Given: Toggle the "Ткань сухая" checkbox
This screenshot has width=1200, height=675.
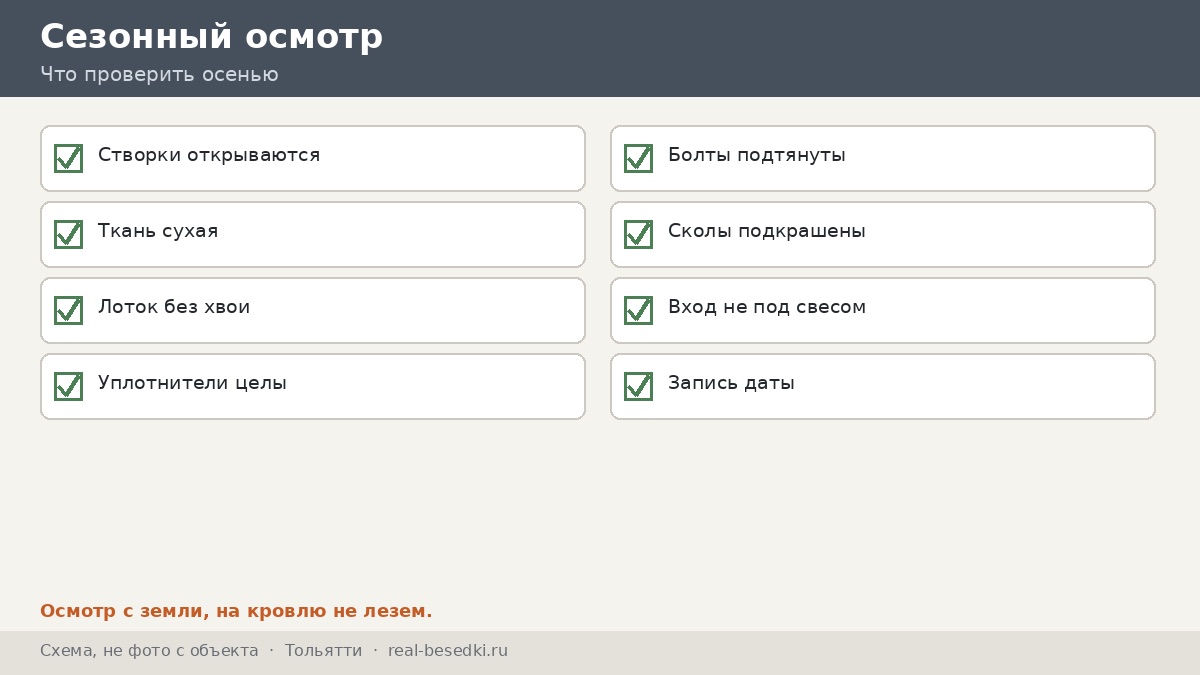Looking at the screenshot, I should point(68,234).
